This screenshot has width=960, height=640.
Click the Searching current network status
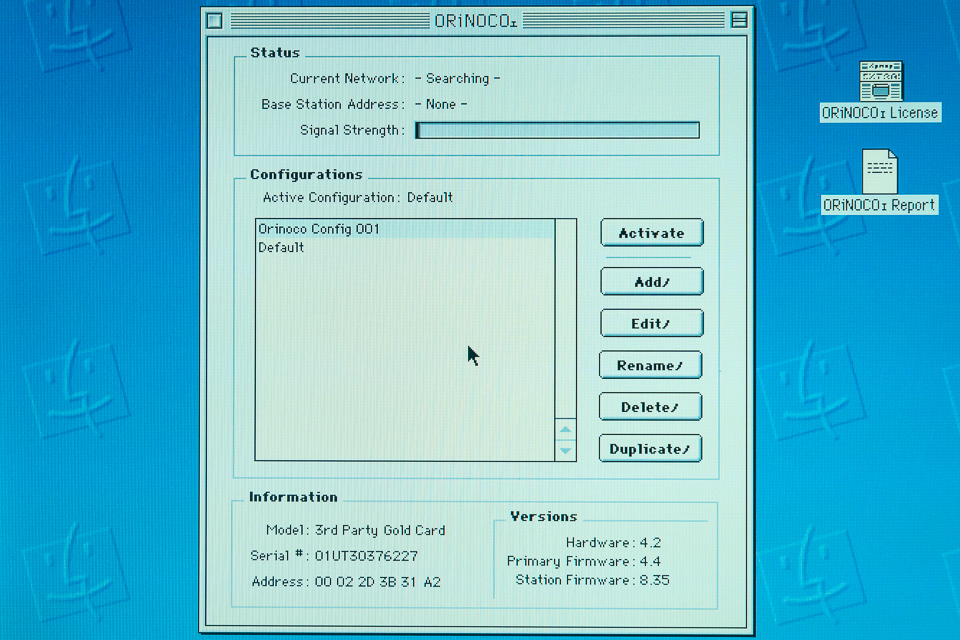click(457, 78)
